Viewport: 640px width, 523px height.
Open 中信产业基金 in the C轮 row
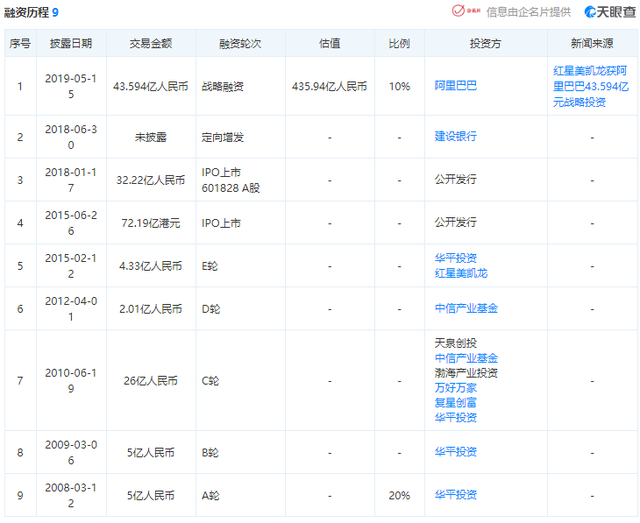(x=466, y=358)
